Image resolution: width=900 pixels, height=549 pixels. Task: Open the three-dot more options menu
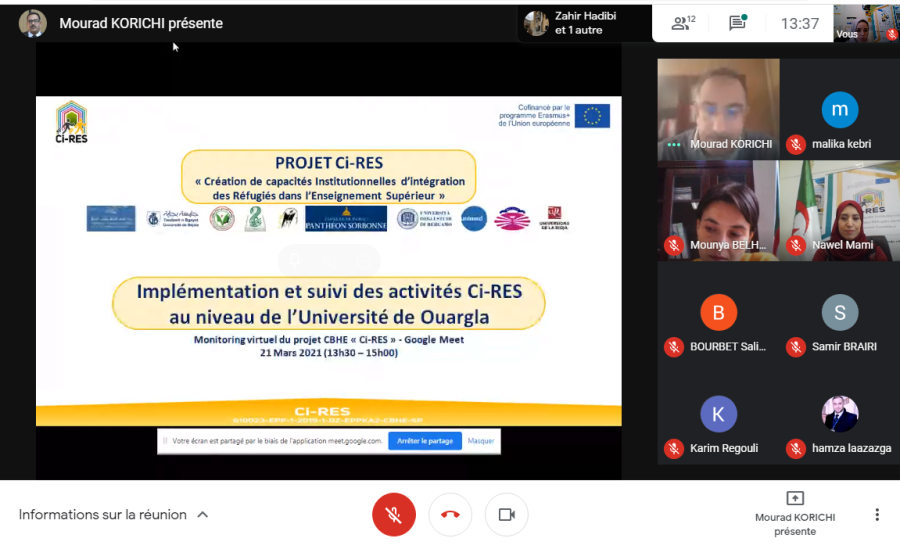click(877, 515)
